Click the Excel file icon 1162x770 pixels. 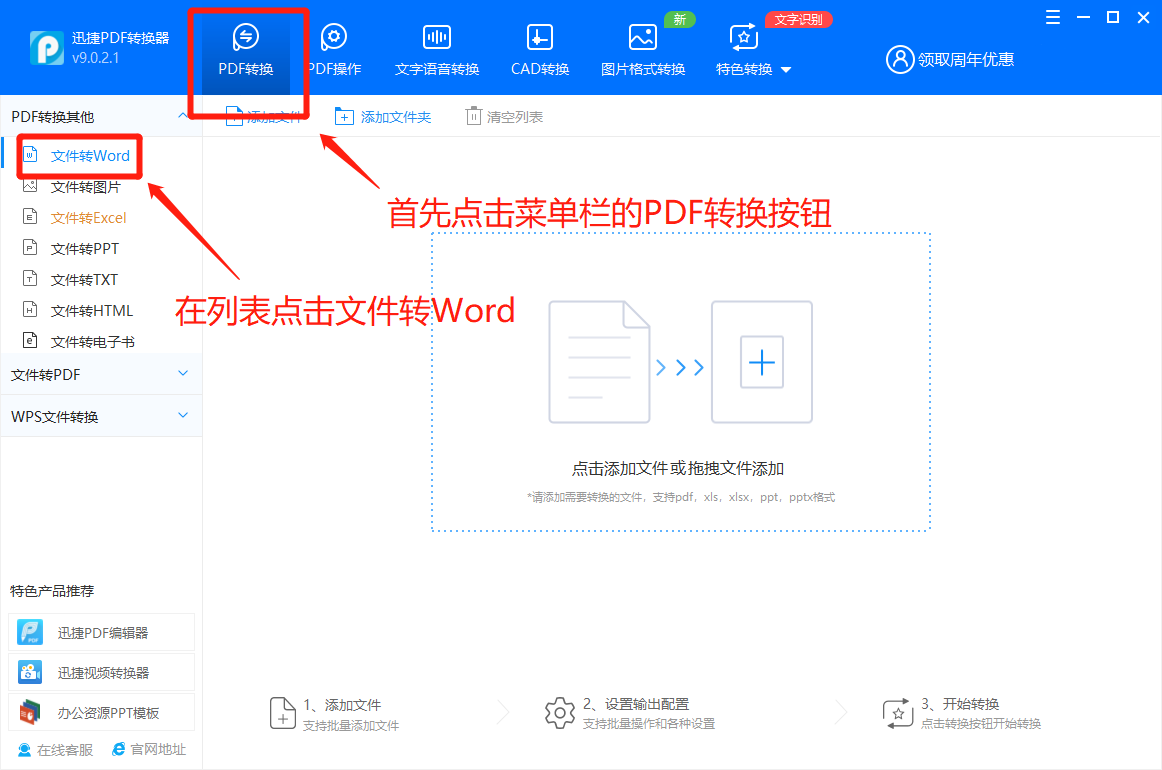tap(30, 216)
